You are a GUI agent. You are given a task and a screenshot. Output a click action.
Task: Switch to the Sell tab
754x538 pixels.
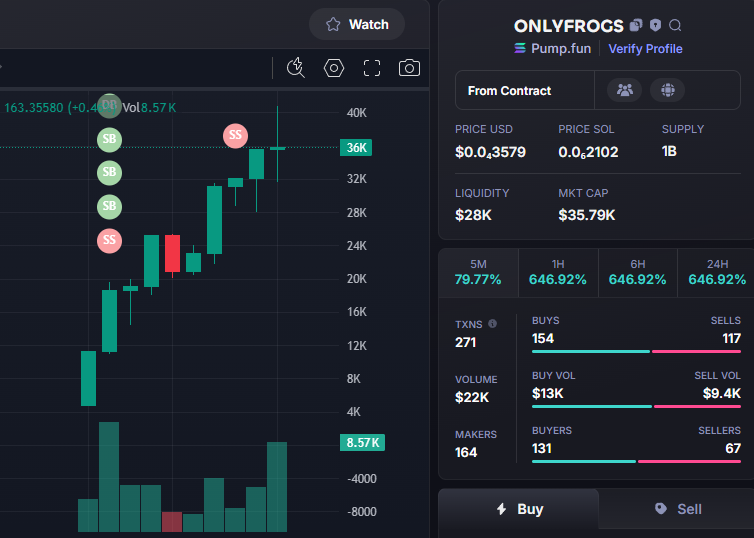(677, 509)
